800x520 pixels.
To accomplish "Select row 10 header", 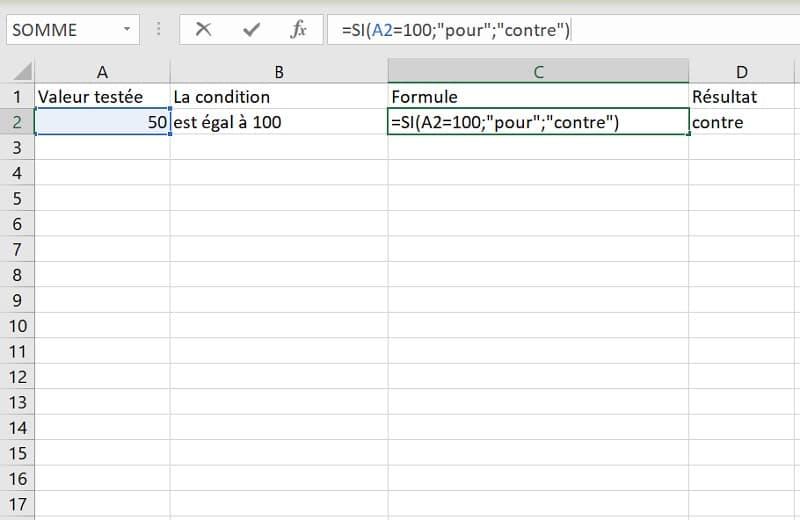I will coord(17,326).
